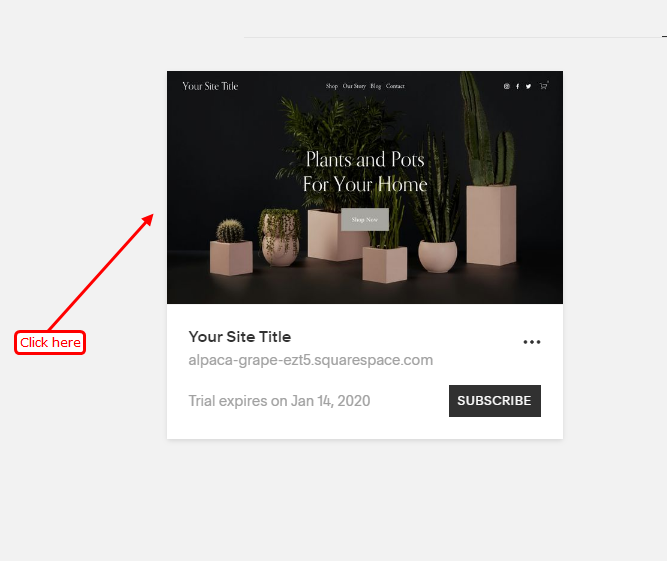Click the SUBSCRIBE button
Image resolution: width=667 pixels, height=561 pixels.
tap(495, 401)
